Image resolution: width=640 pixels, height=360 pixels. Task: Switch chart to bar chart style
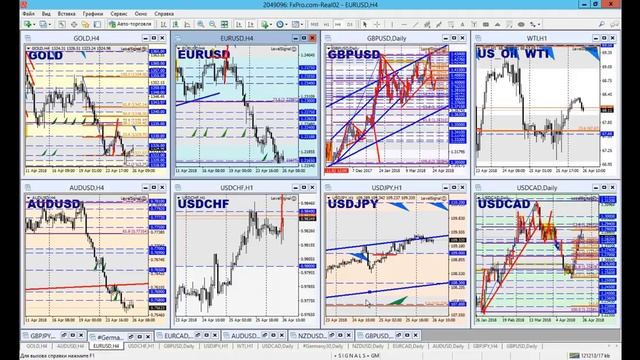163,24
